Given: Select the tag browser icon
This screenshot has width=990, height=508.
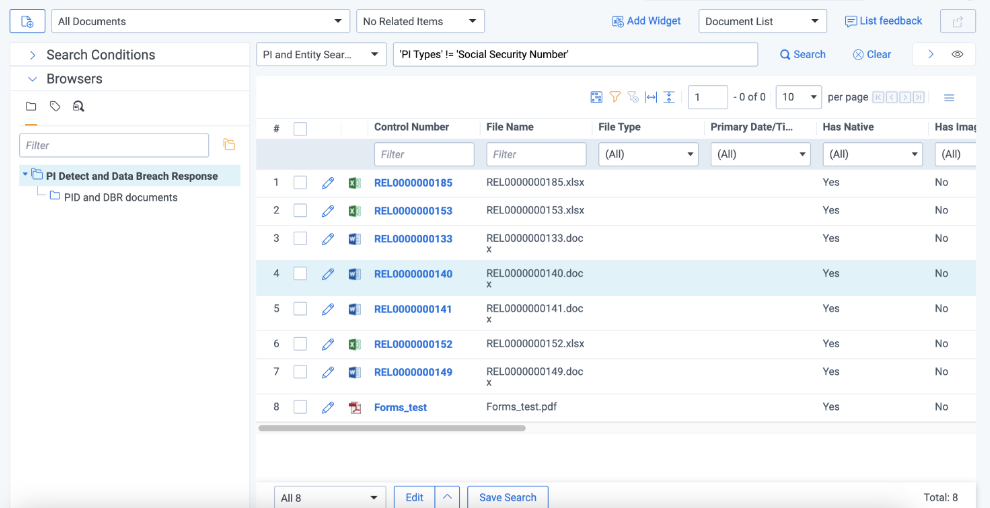Looking at the screenshot, I should click(x=55, y=106).
